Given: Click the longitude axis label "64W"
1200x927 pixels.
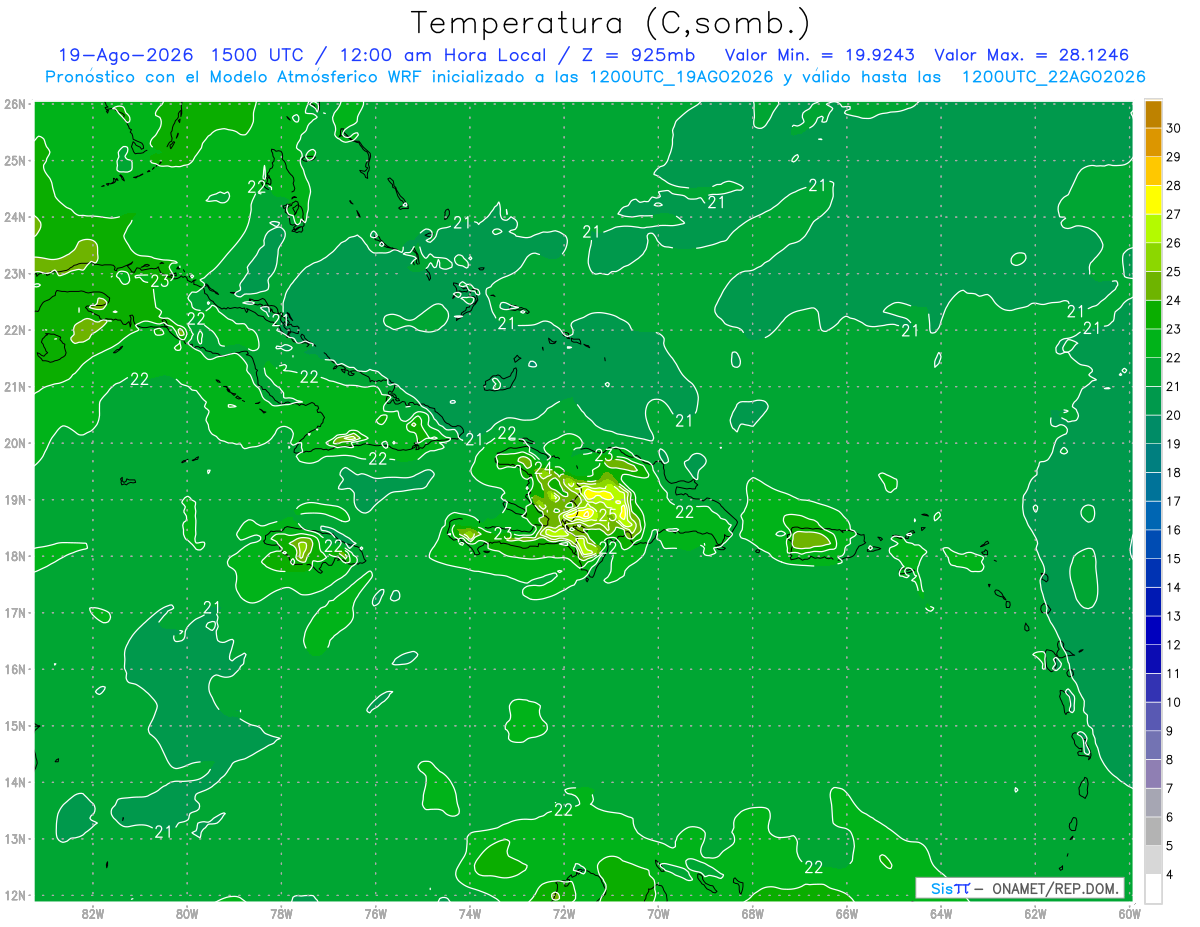Looking at the screenshot, I should [x=940, y=914].
